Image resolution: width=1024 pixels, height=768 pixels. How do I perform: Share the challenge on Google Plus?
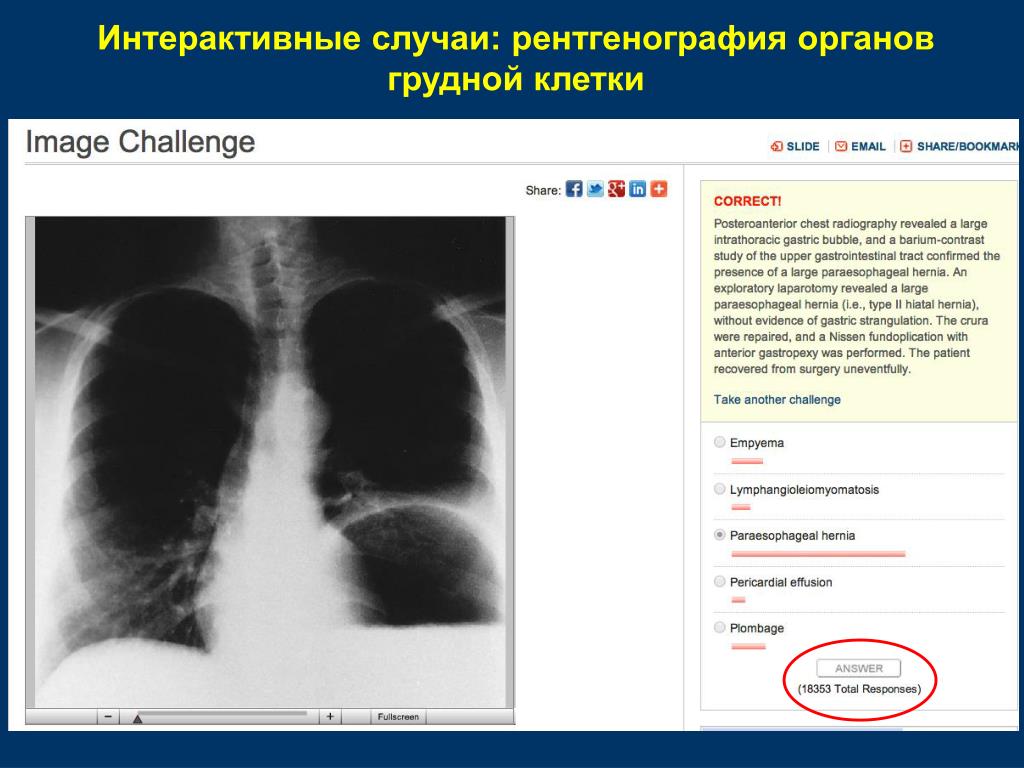(616, 189)
